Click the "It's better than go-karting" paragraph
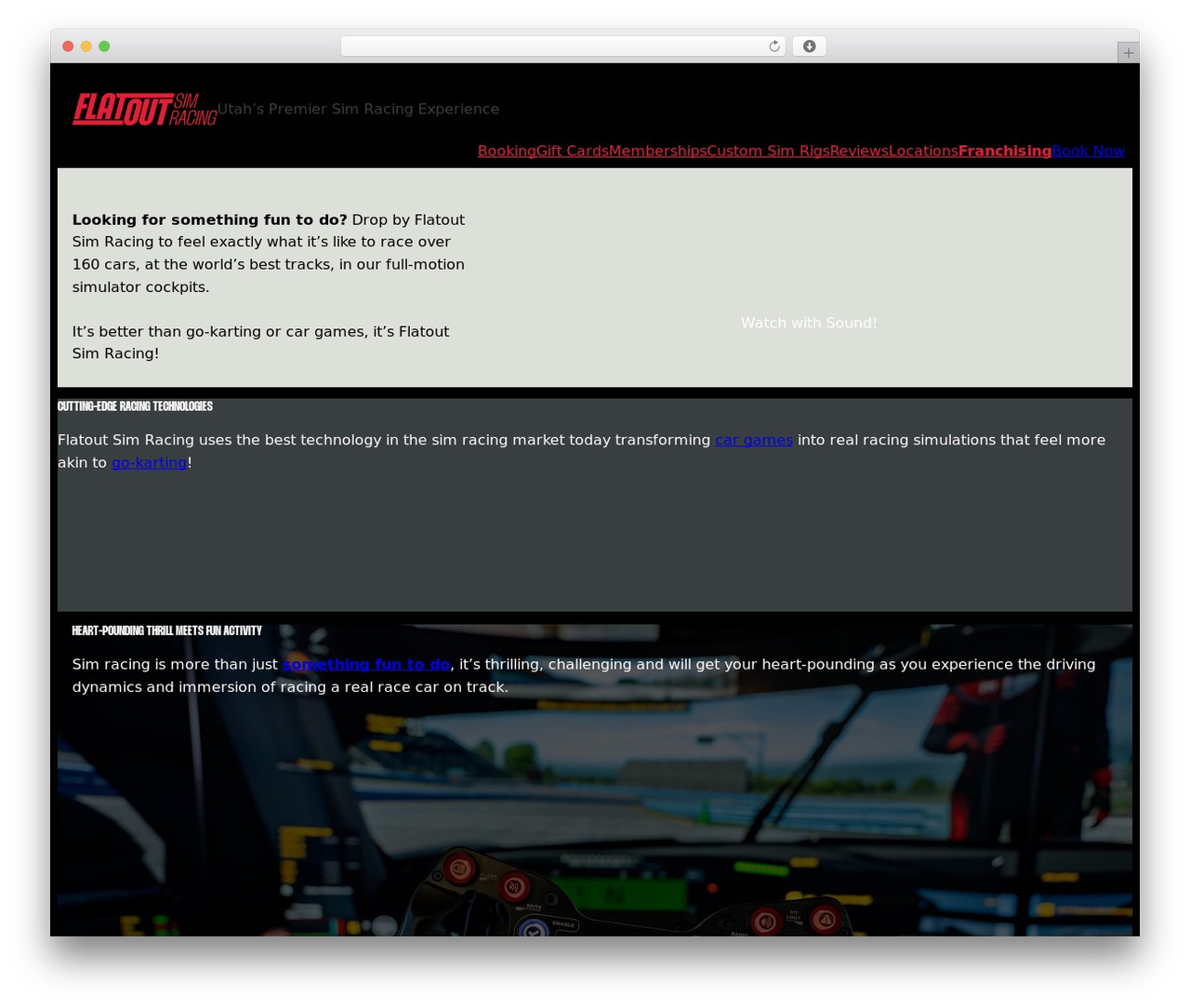Viewport: 1190px width, 1008px height. pyautogui.click(x=260, y=342)
